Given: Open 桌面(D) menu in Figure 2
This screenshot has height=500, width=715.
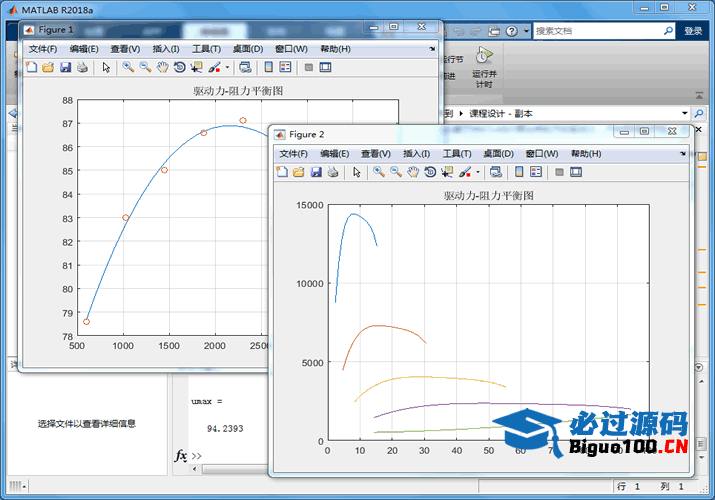Looking at the screenshot, I should point(499,154).
